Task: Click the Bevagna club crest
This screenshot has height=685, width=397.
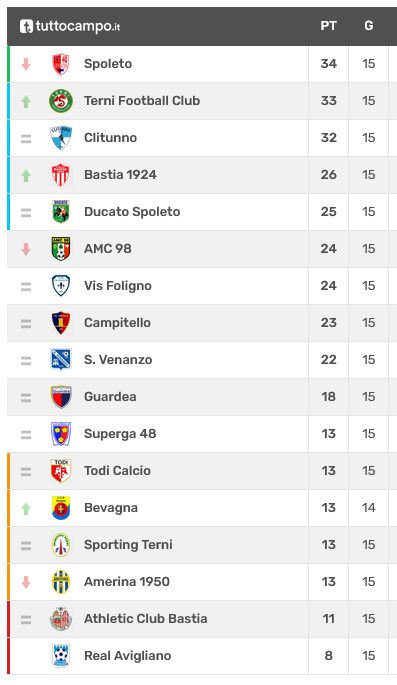Action: point(61,508)
